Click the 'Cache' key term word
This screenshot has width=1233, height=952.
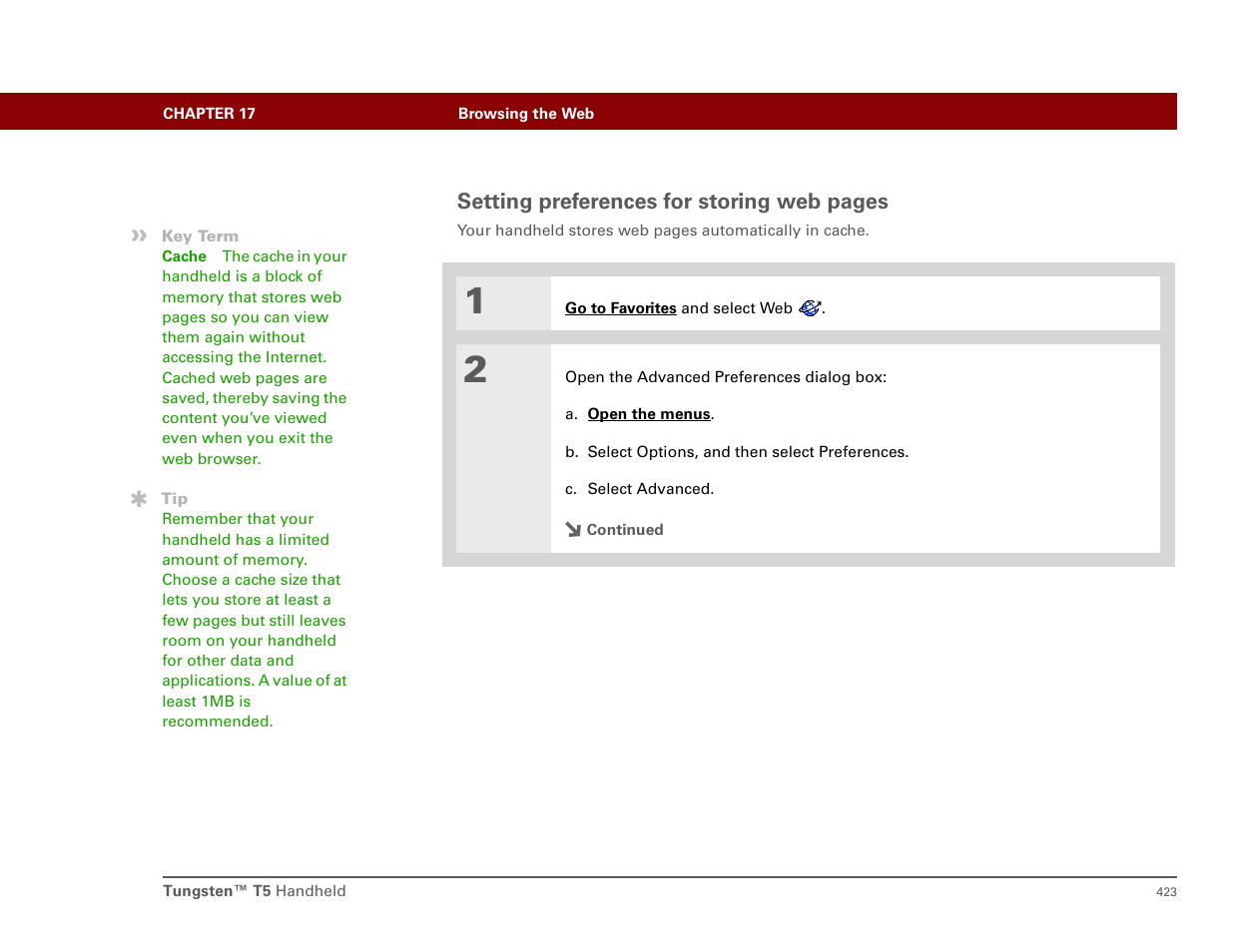[184, 256]
